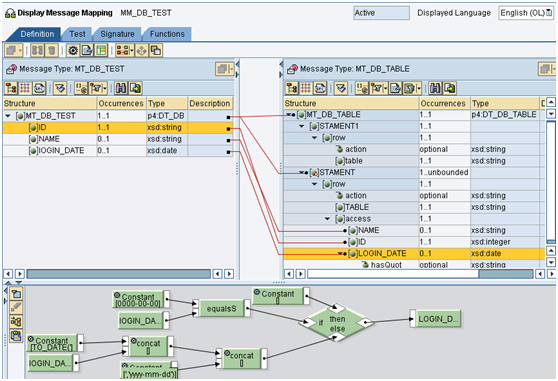Click the binoculars find icon in target toolbar
Viewport: 558px width, 381px height.
click(x=435, y=88)
